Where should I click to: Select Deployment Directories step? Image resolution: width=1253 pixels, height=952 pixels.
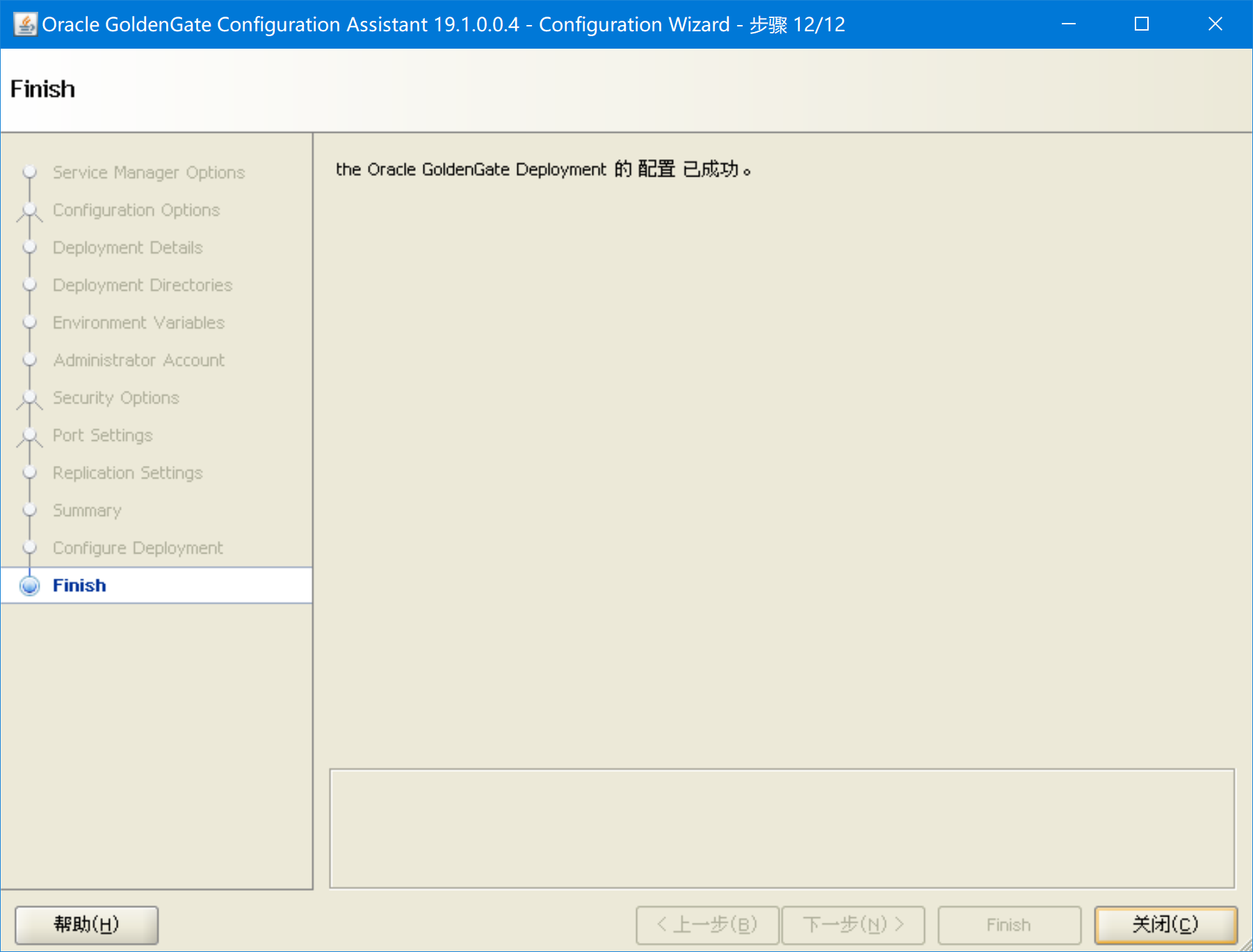tap(143, 285)
